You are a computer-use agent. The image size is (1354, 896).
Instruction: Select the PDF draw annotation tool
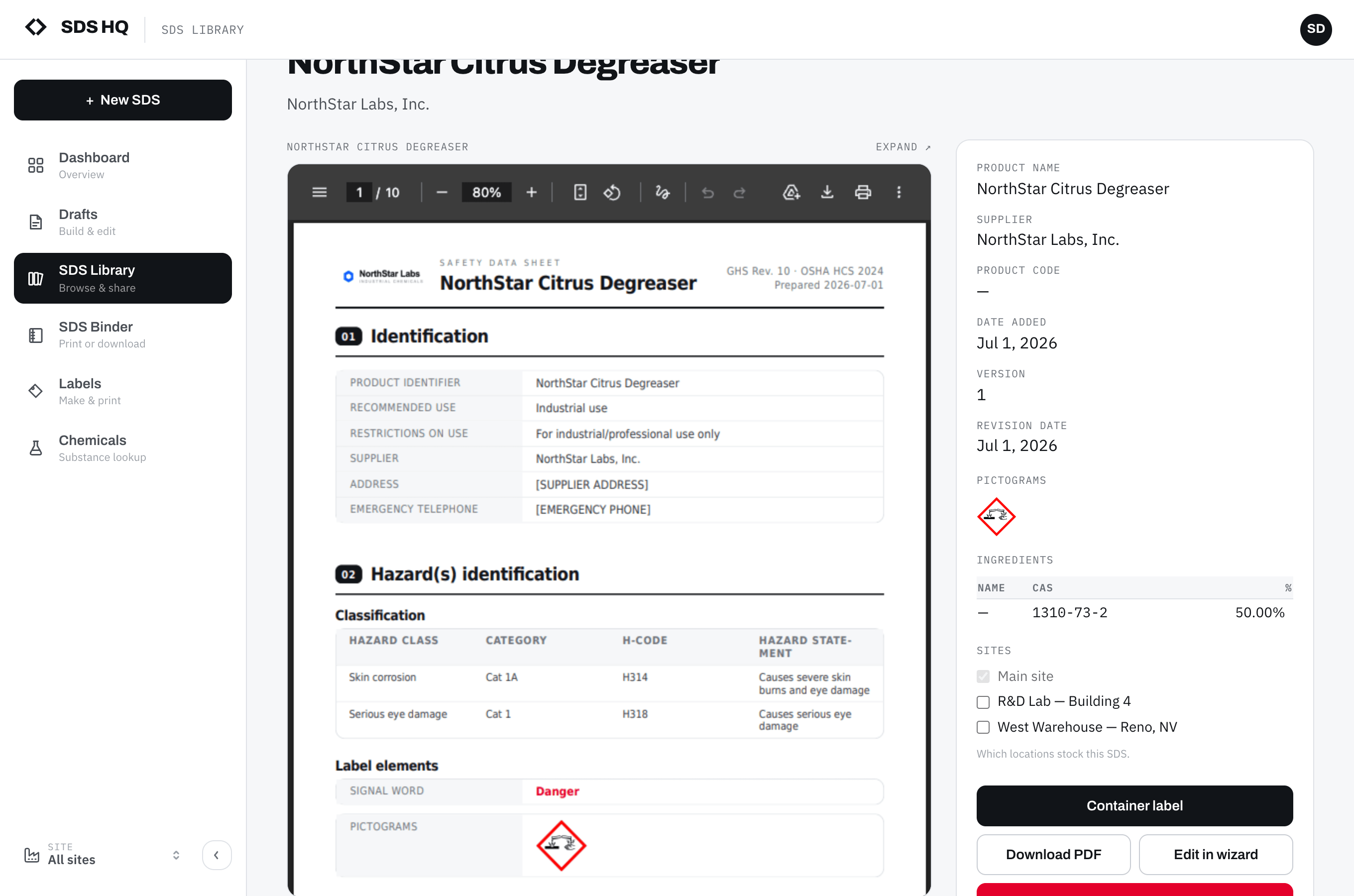[662, 193]
